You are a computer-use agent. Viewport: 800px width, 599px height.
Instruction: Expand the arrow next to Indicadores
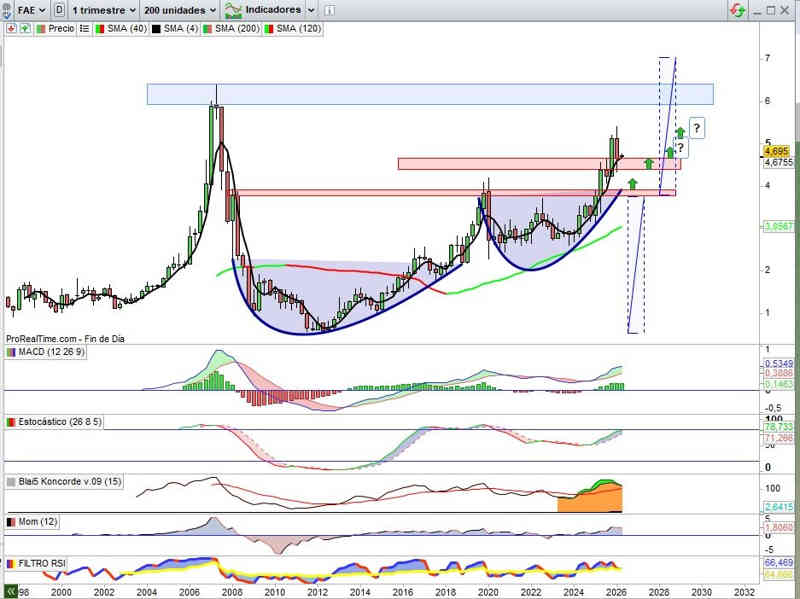(x=312, y=9)
